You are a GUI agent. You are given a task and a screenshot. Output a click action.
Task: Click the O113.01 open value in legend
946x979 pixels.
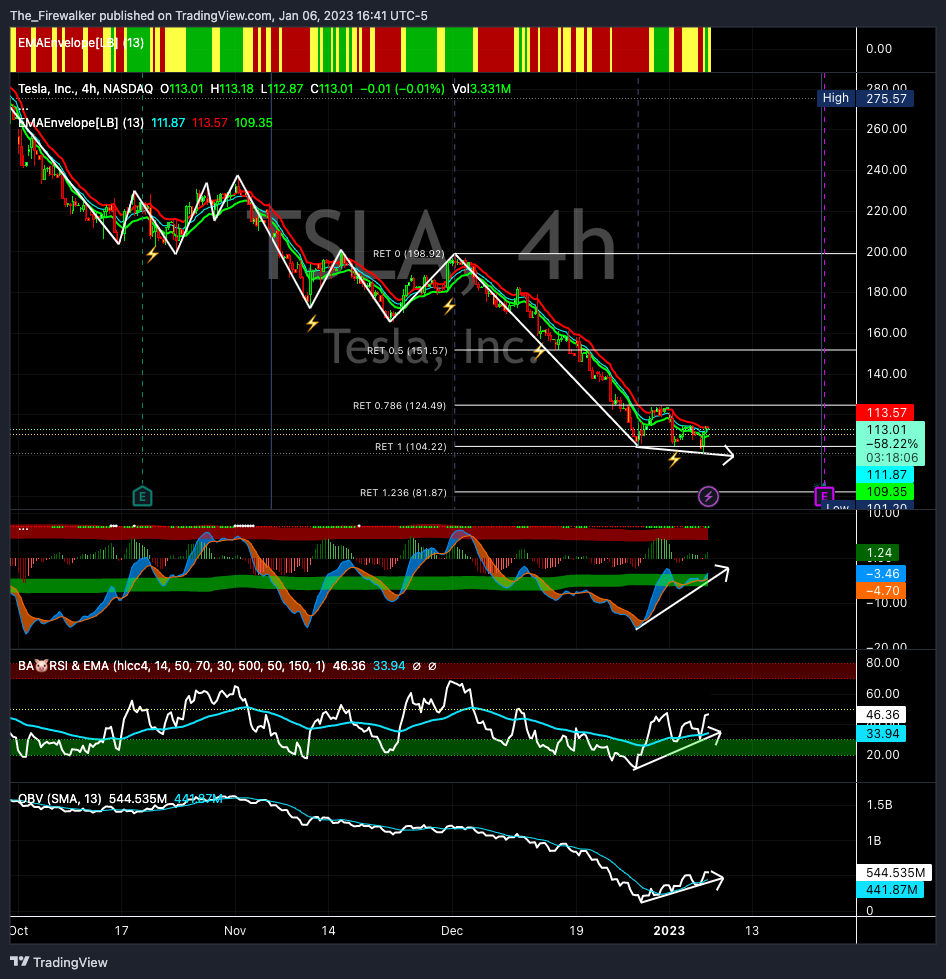[x=182, y=89]
